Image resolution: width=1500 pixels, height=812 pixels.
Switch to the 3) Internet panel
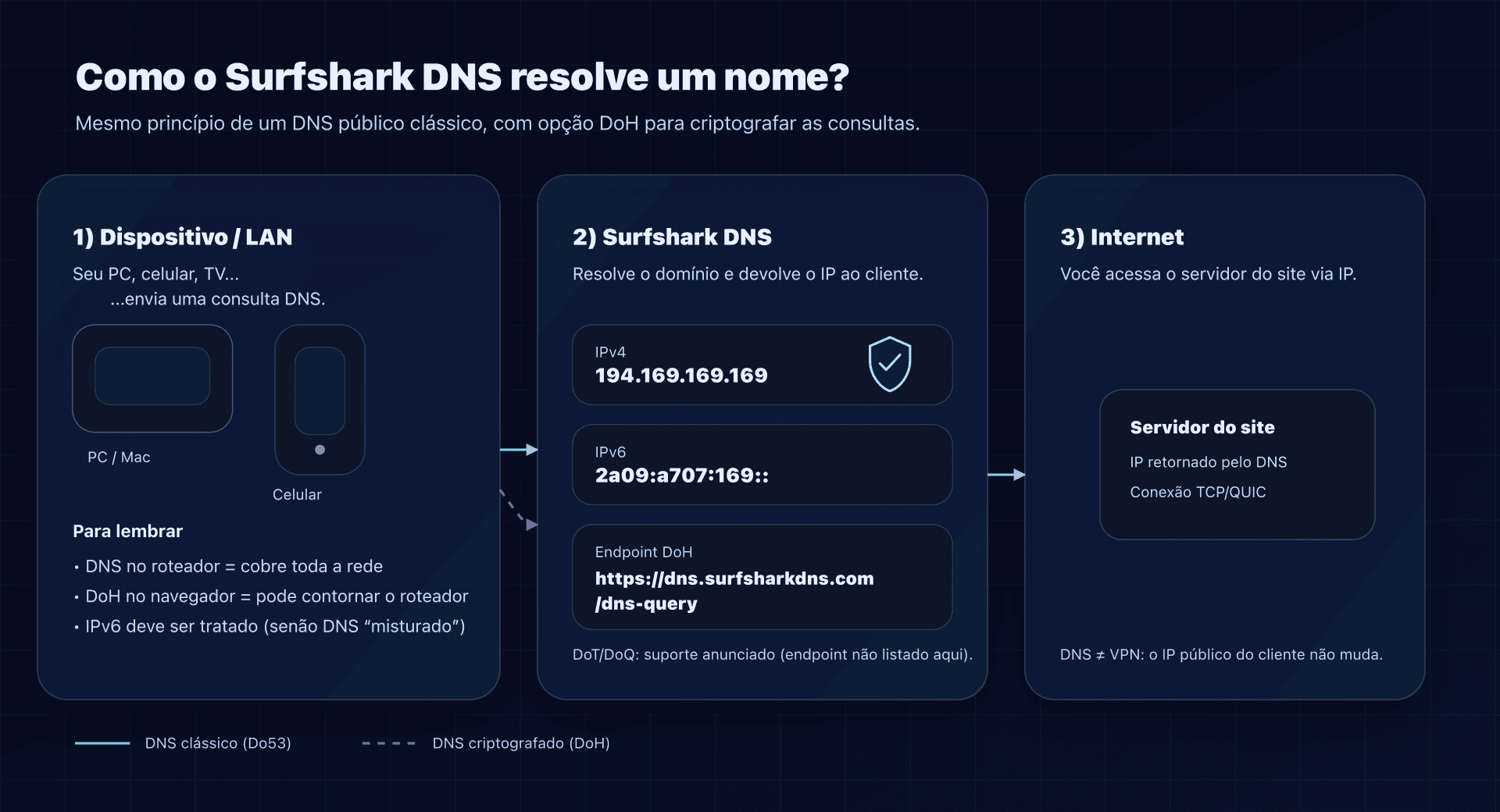click(1123, 237)
